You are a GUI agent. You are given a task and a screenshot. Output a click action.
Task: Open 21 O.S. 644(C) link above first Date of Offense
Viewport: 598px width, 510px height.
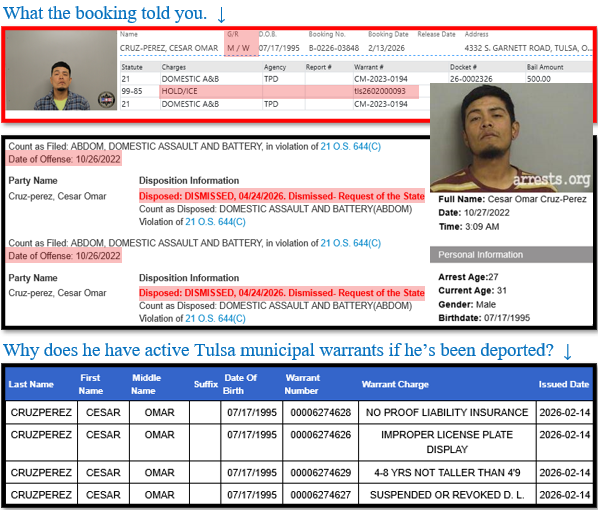click(350, 146)
